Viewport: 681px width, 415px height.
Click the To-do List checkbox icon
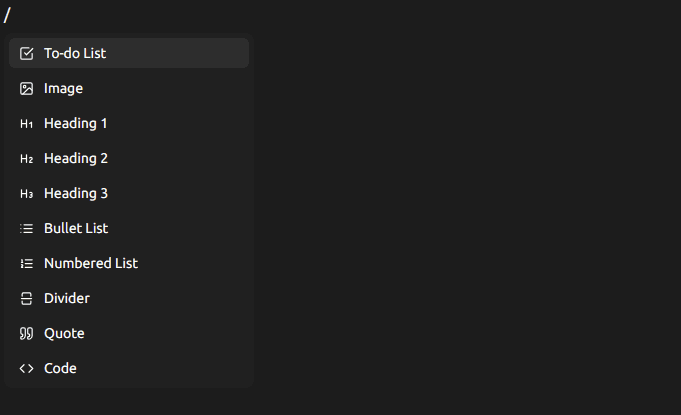point(27,53)
